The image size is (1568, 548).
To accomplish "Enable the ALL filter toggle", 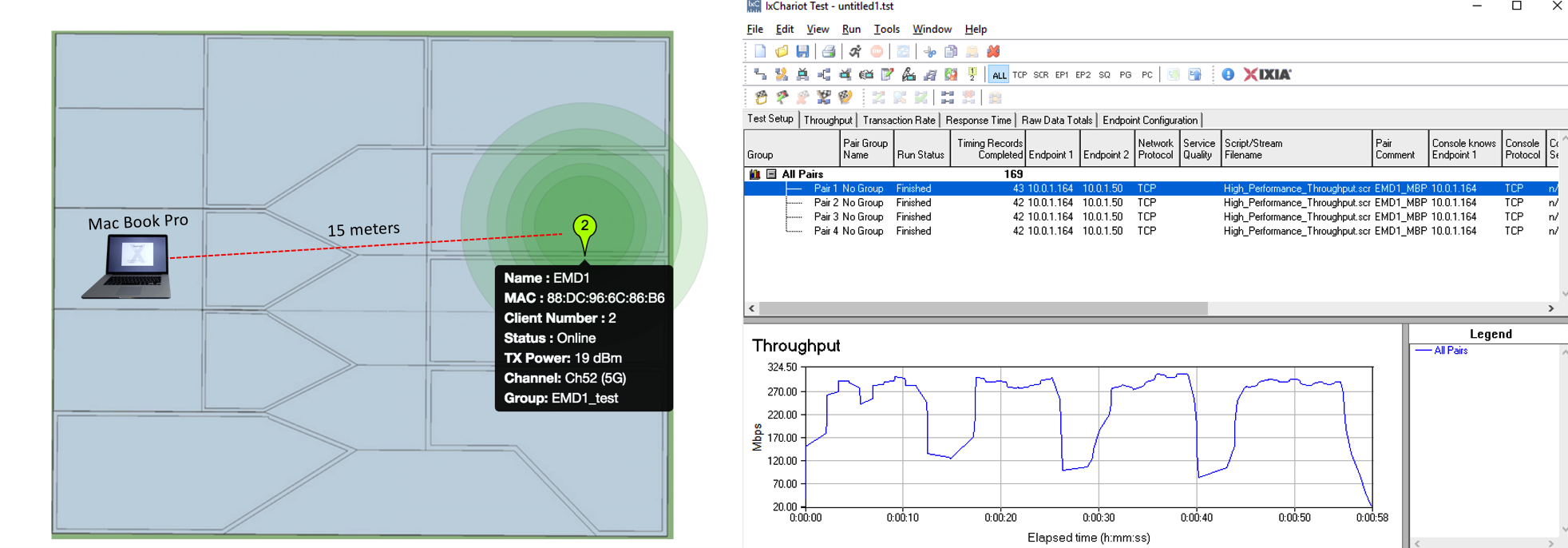I will [x=999, y=74].
